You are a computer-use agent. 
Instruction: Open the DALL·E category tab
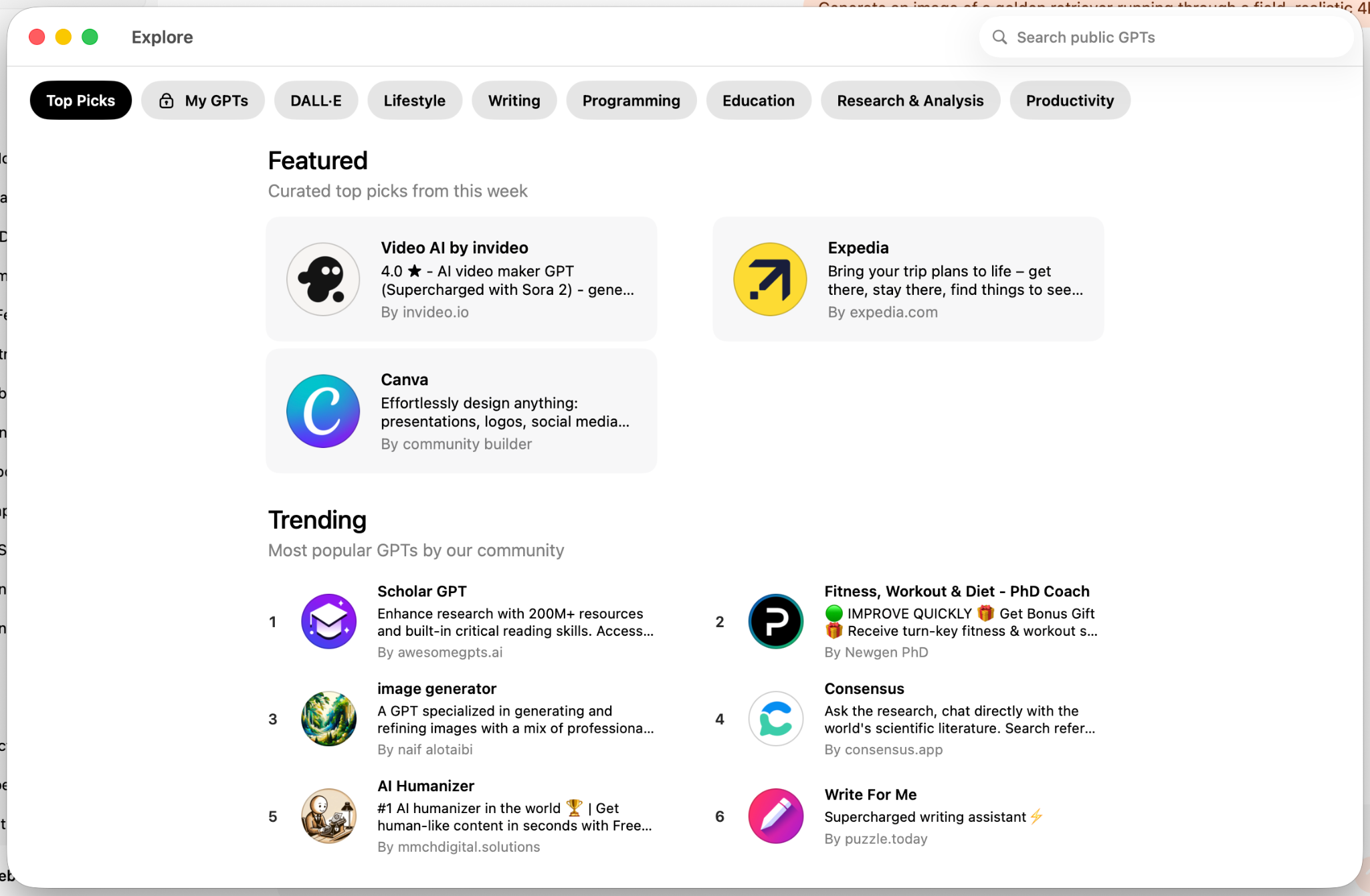[316, 100]
